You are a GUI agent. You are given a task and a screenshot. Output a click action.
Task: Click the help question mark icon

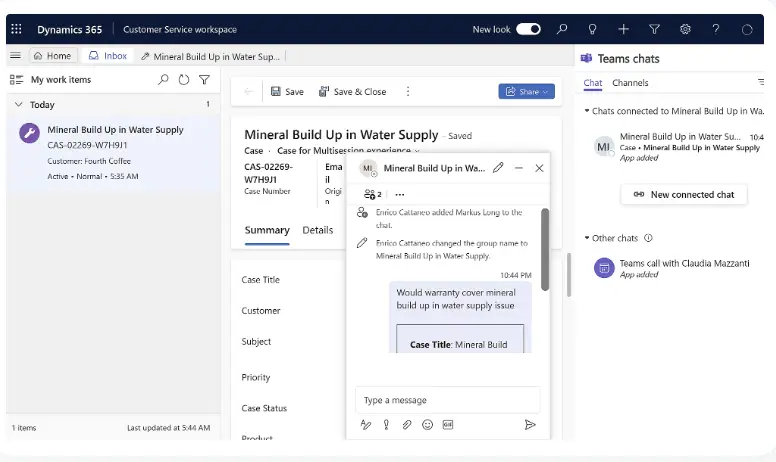click(x=716, y=29)
